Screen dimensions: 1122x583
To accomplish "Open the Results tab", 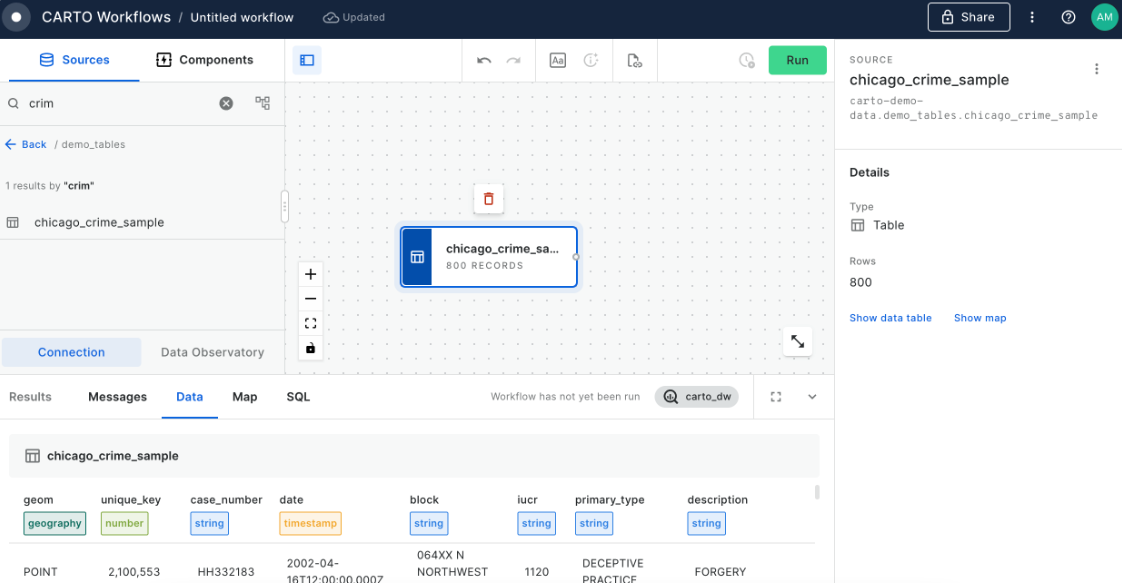I will [x=30, y=396].
